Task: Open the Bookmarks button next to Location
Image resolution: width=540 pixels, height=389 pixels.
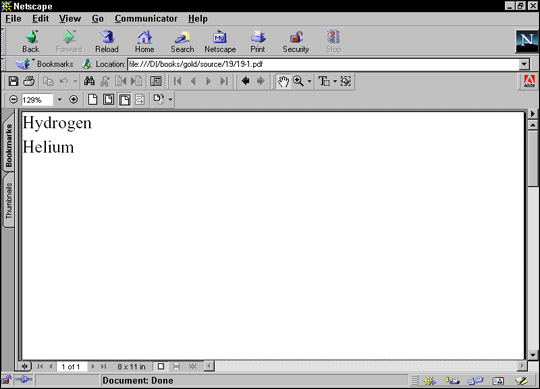Action: pyautogui.click(x=45, y=64)
